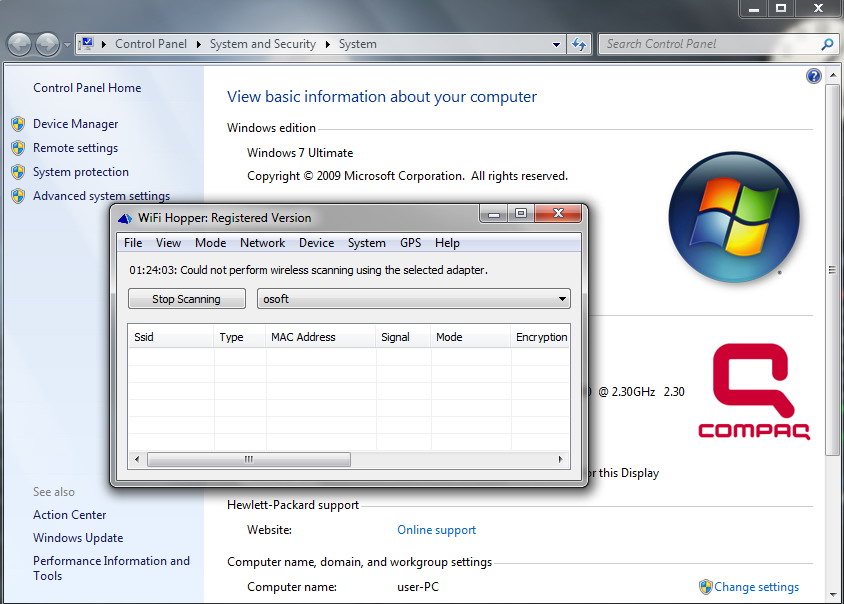
Task: Sort by Ssid column header
Action: tap(171, 337)
